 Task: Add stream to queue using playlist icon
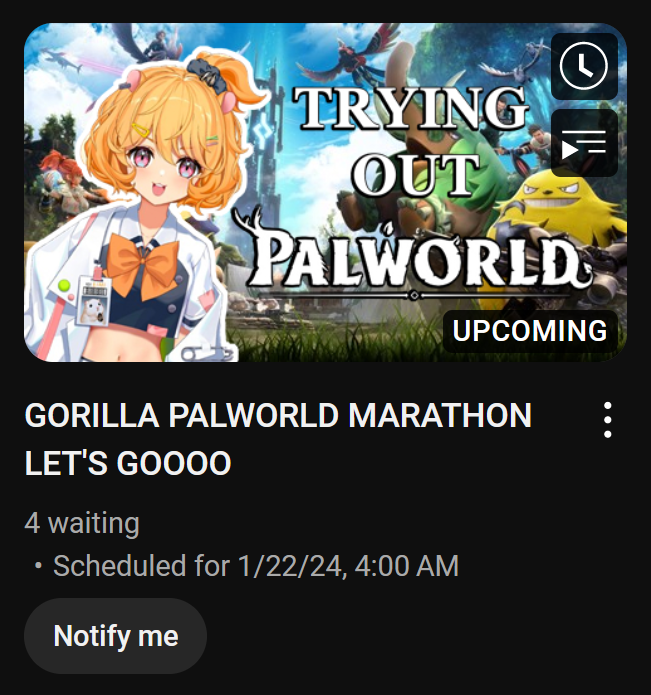tap(584, 143)
